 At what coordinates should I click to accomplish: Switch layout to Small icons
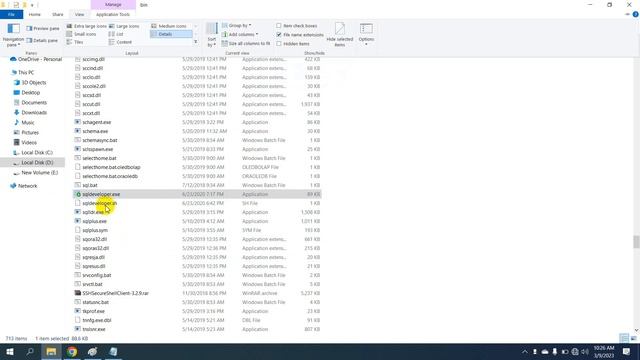coord(82,34)
